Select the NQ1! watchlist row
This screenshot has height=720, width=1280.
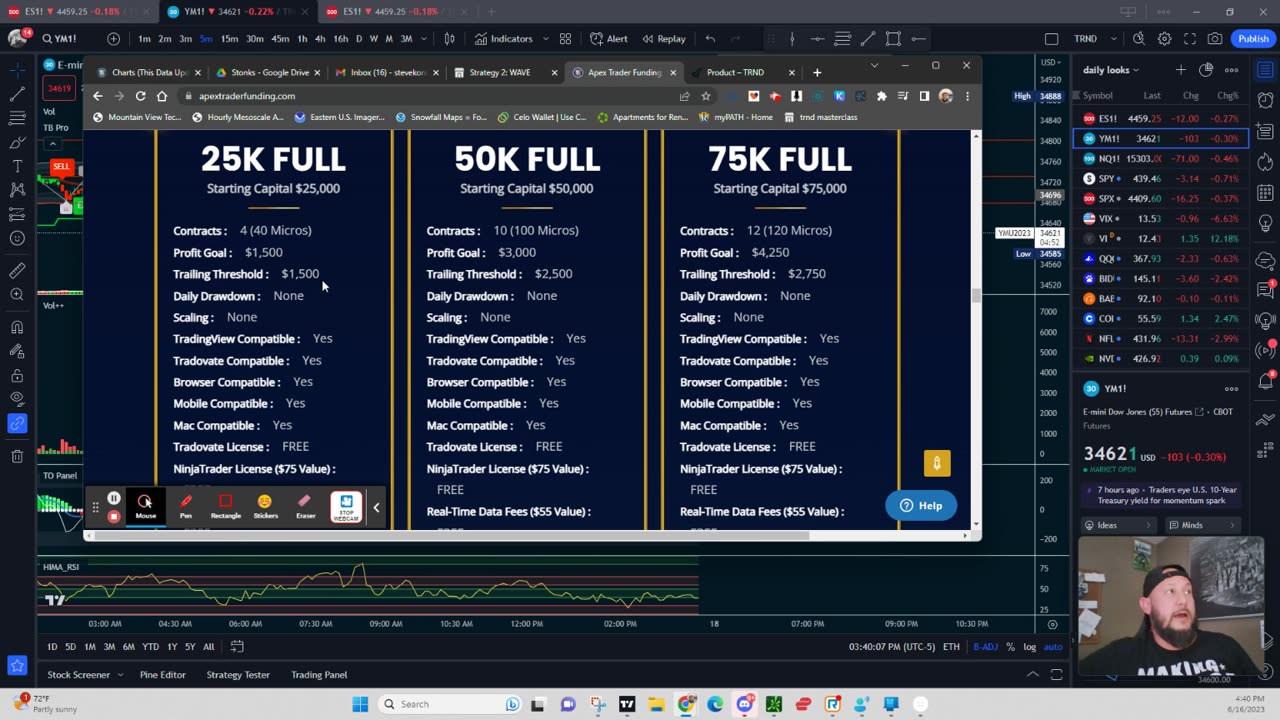tap(1160, 159)
